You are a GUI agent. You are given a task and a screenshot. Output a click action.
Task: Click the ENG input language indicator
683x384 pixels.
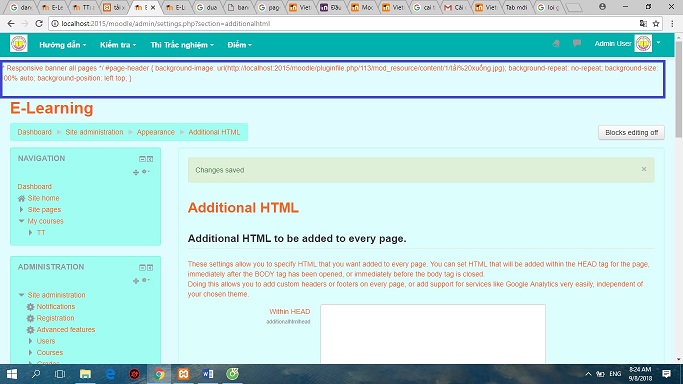coord(615,374)
